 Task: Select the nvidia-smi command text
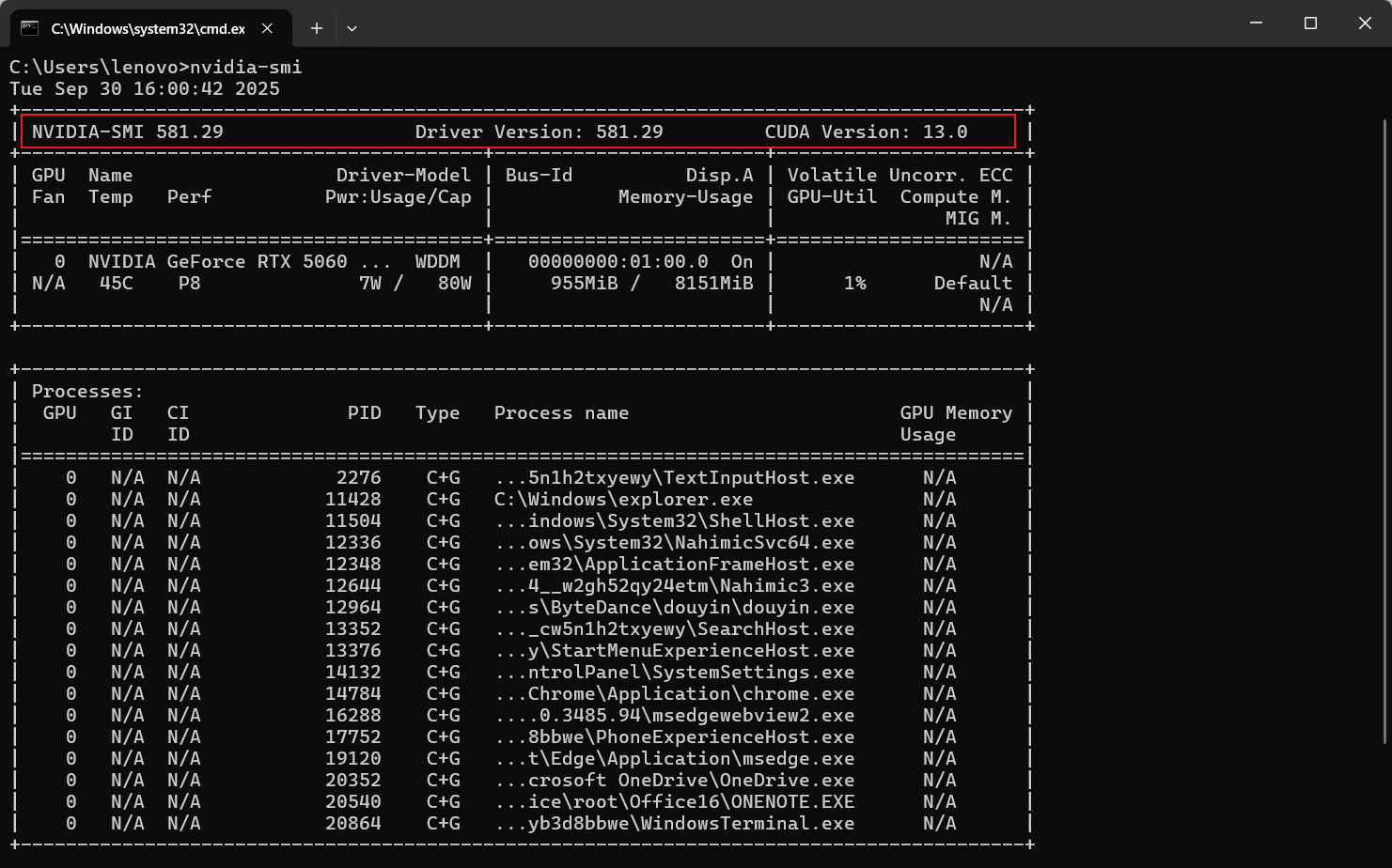click(x=245, y=67)
